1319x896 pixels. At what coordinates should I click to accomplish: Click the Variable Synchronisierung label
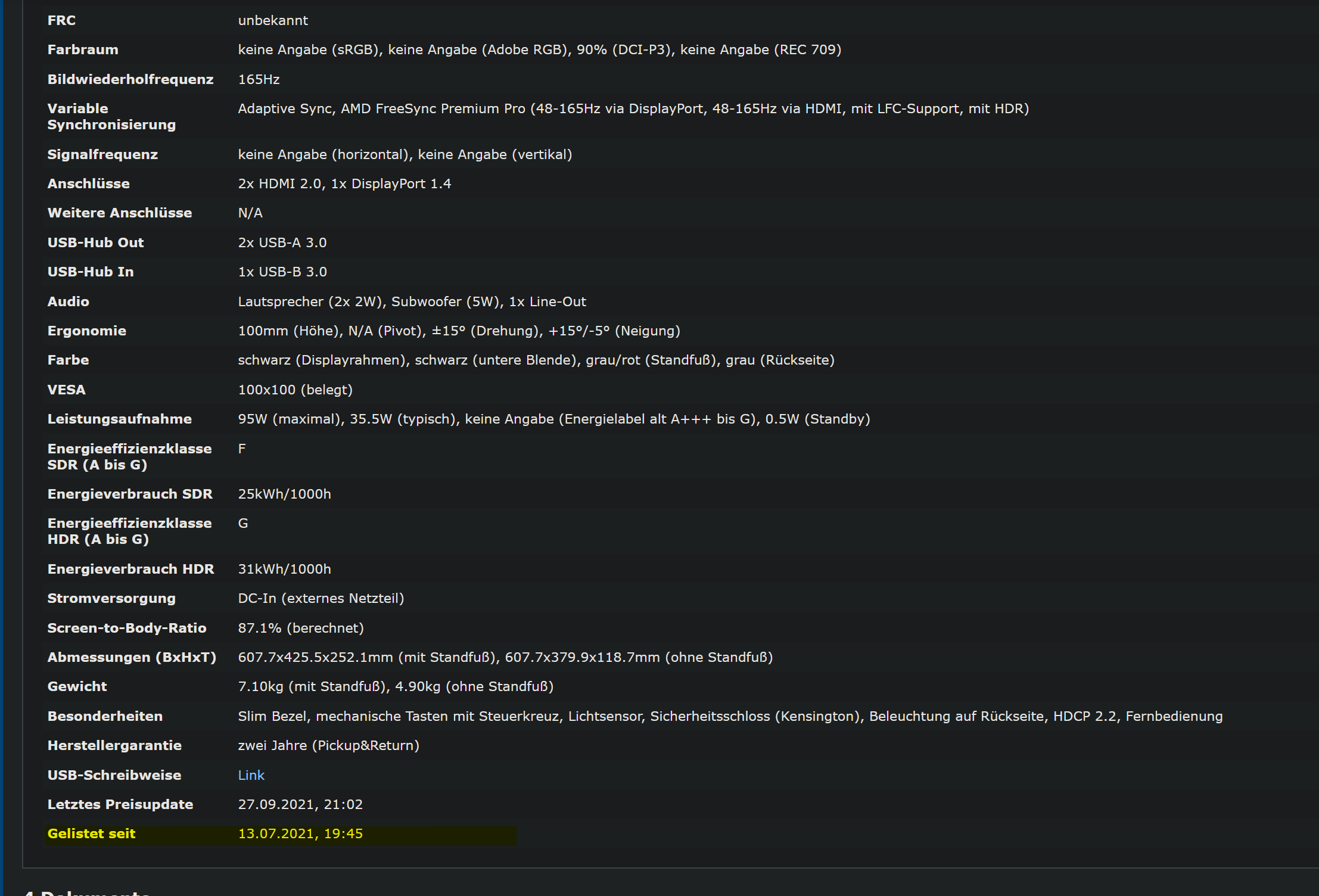[x=111, y=117]
